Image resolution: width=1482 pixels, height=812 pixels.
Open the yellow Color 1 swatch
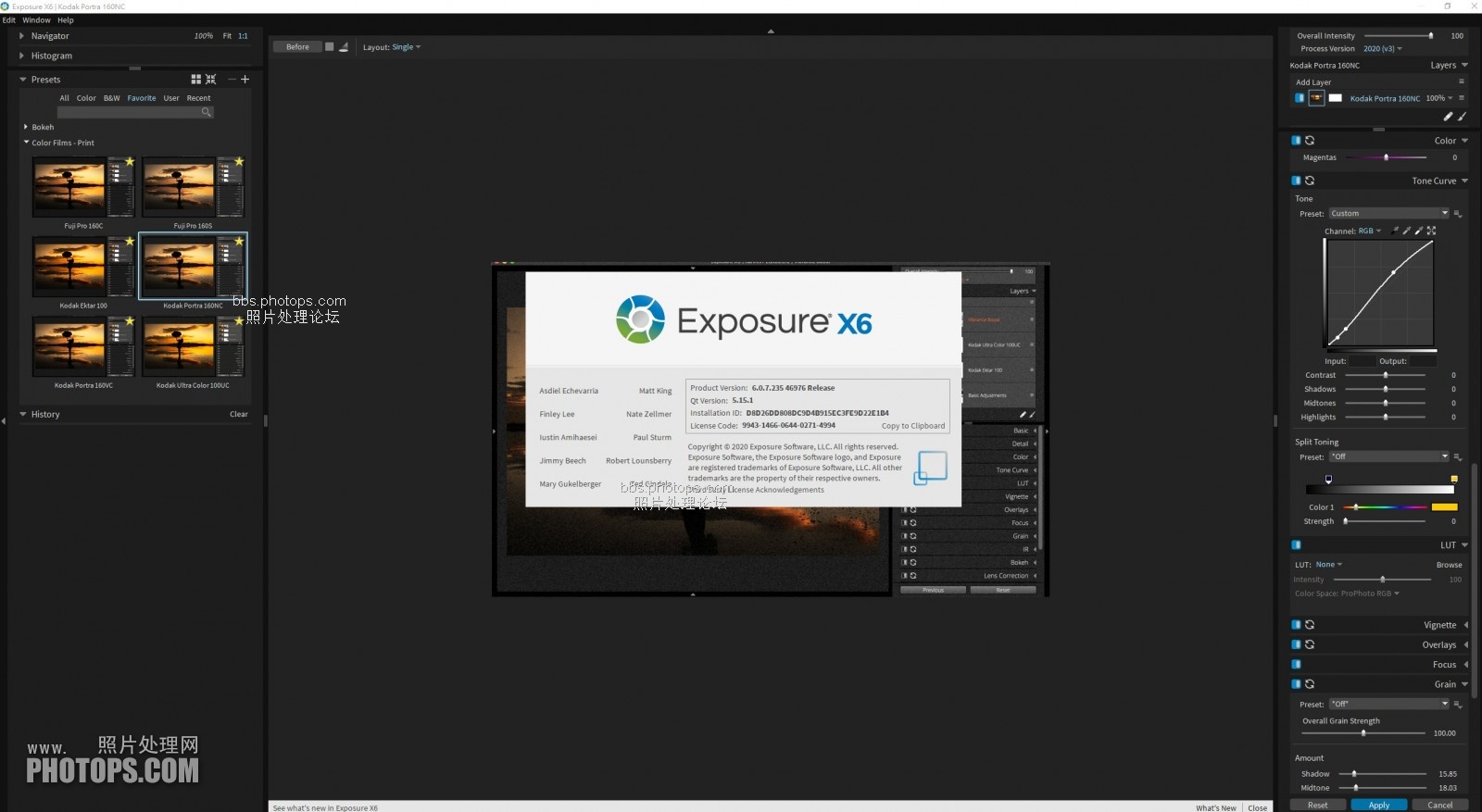point(1444,507)
